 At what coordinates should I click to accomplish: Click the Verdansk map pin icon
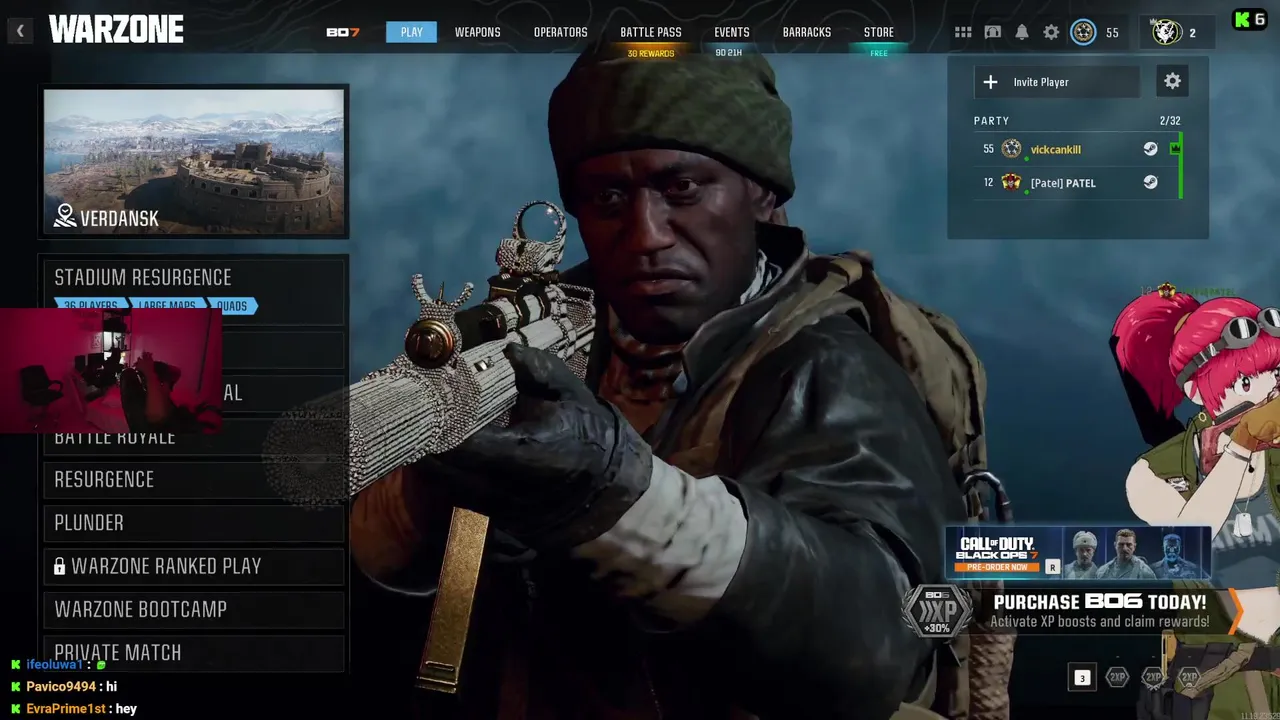coord(65,216)
